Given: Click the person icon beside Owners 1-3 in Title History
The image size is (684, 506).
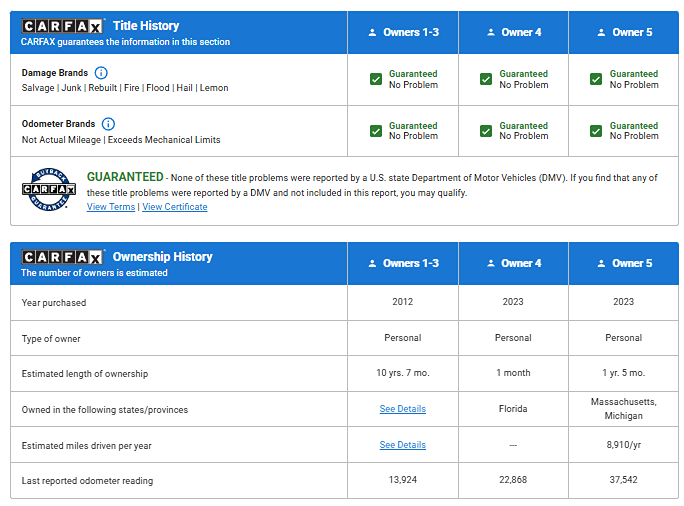Looking at the screenshot, I should (x=372, y=32).
